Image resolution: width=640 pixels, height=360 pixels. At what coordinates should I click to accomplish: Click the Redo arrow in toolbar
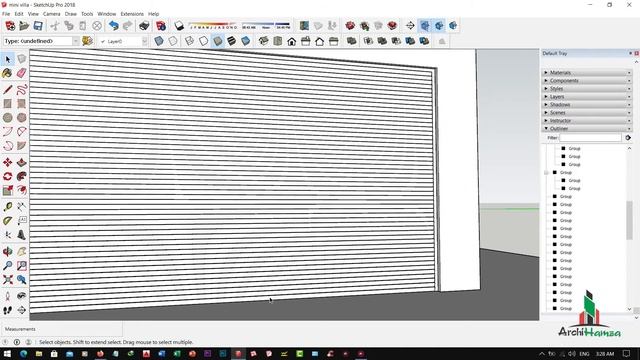click(x=127, y=26)
